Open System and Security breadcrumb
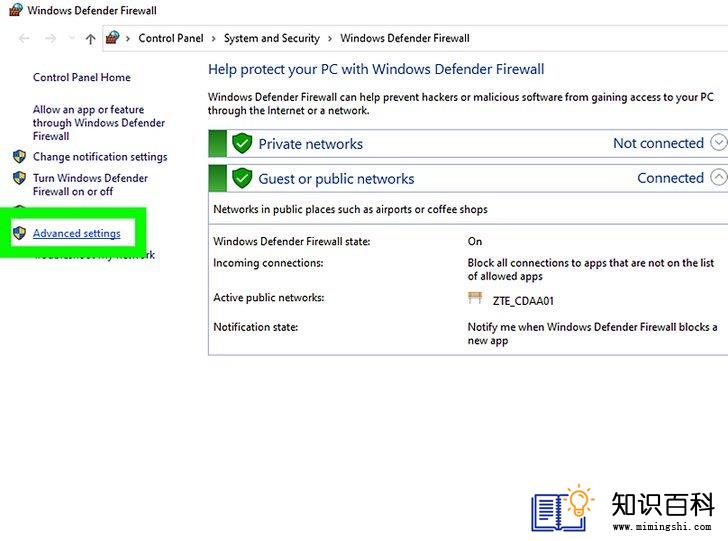This screenshot has height=541, width=728. click(272, 38)
